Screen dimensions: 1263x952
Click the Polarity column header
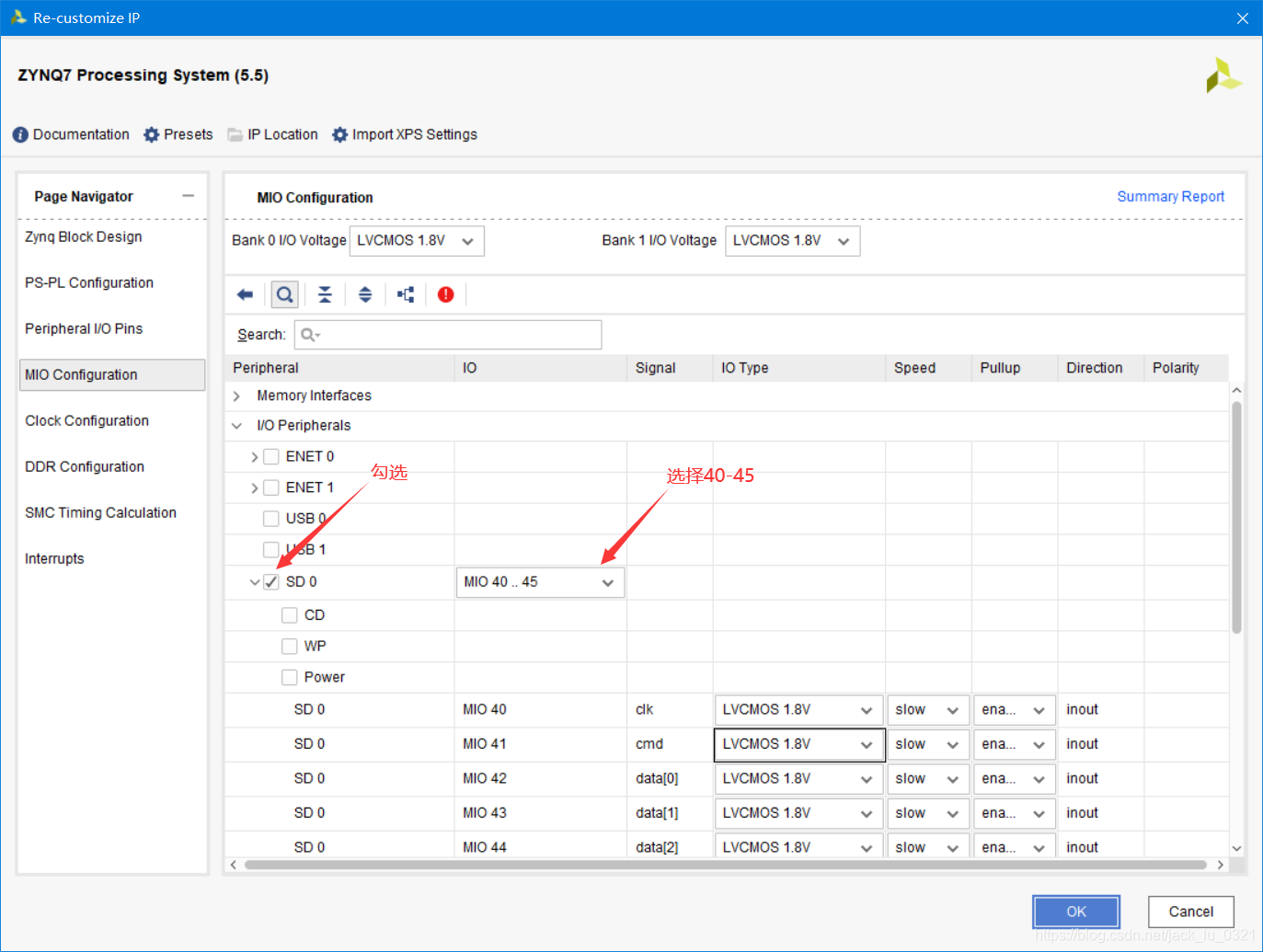click(x=1186, y=368)
